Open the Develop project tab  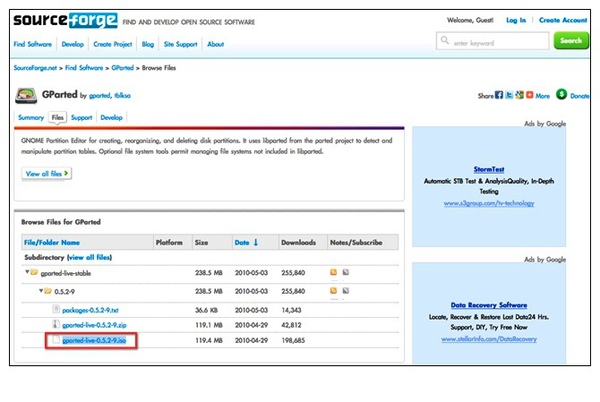point(111,117)
